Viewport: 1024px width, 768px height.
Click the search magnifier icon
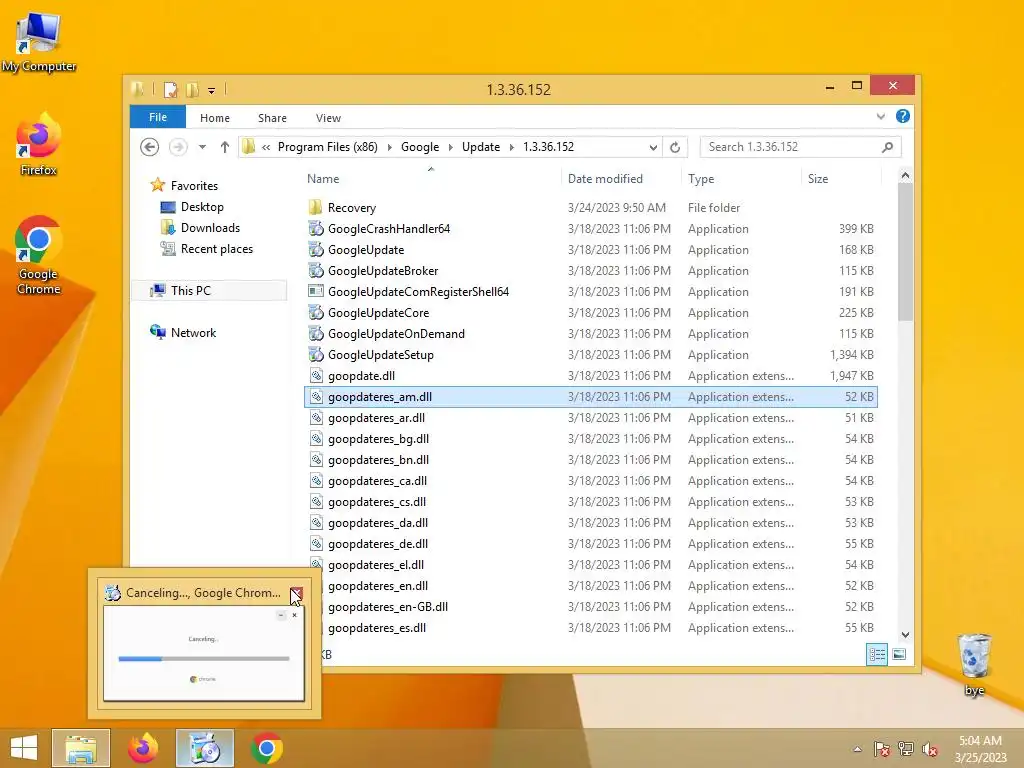888,147
